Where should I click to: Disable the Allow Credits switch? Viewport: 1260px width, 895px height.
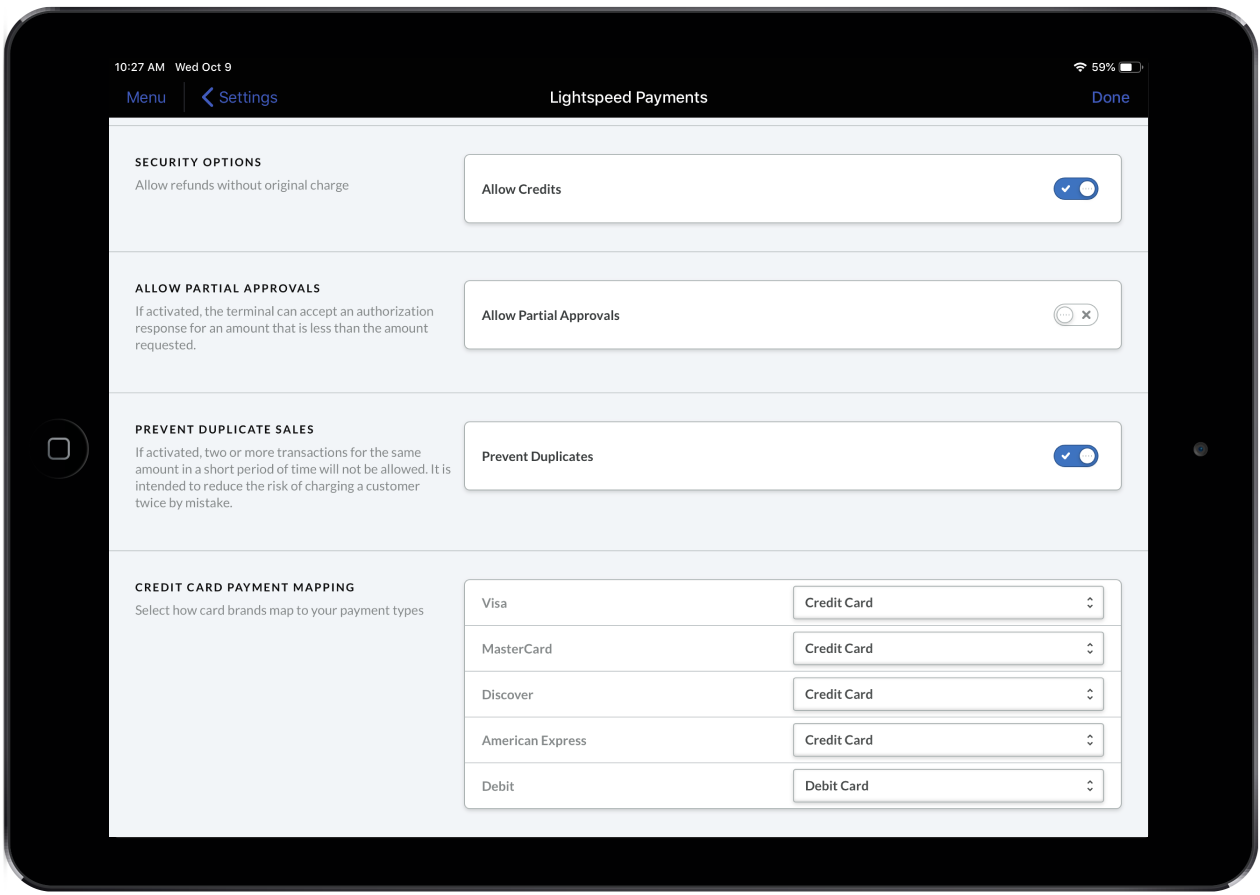[1076, 189]
